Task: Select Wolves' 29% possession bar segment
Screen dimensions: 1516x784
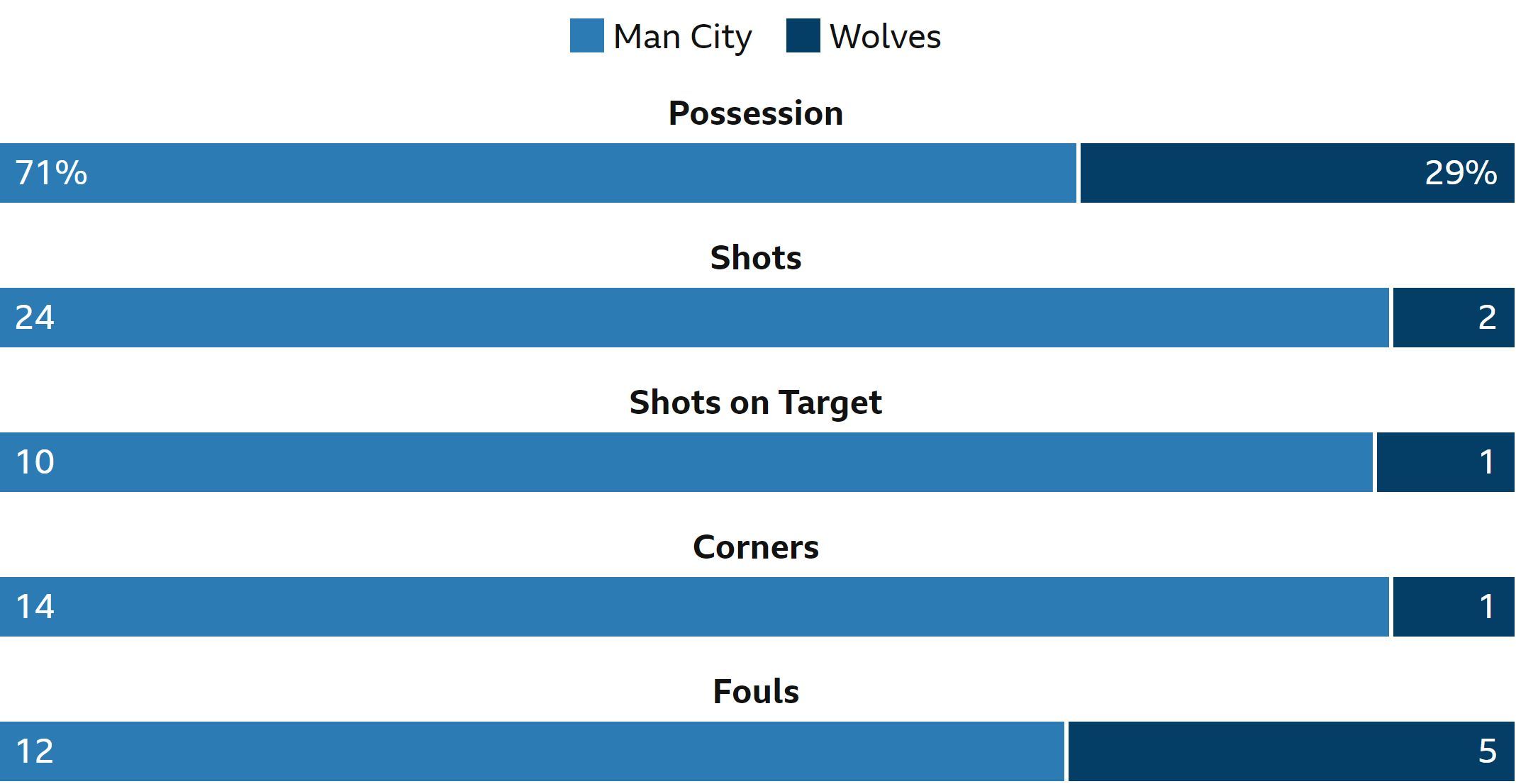Action: click(1297, 173)
